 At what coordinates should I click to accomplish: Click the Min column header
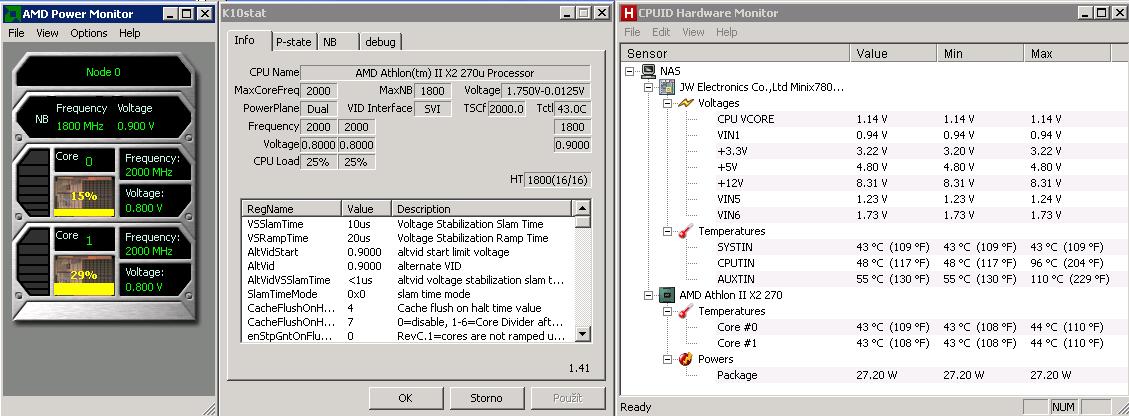coord(981,53)
